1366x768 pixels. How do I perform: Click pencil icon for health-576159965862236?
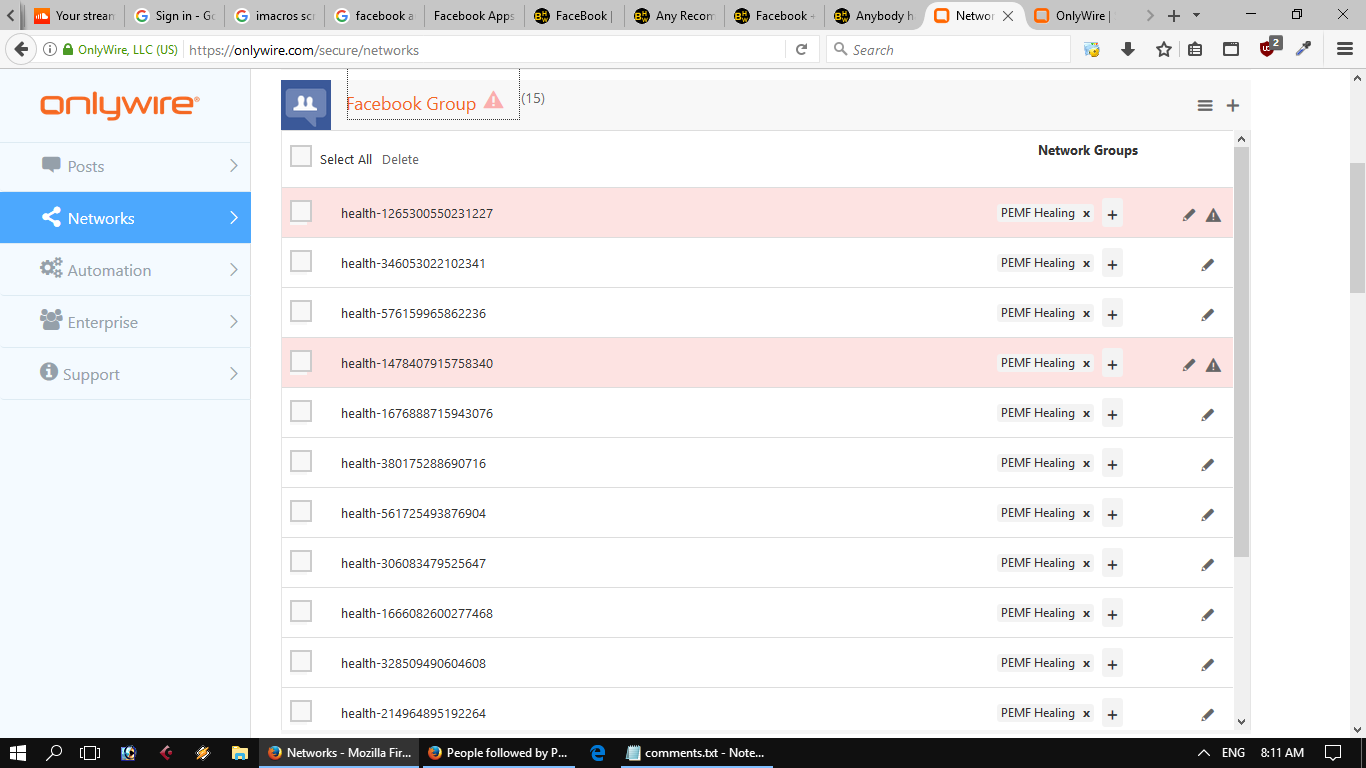click(1208, 314)
